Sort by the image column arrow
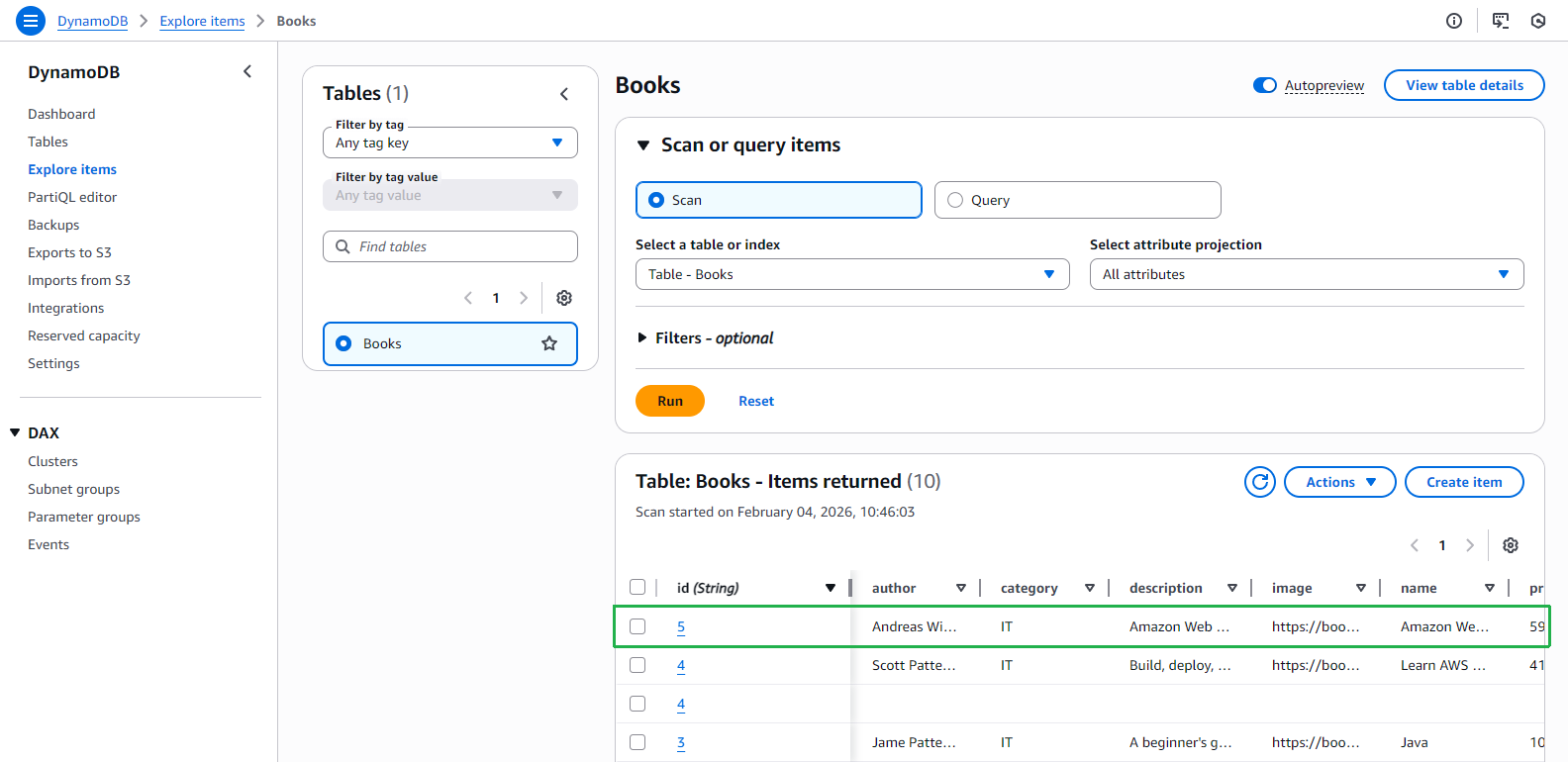This screenshot has width=1568, height=762. (1360, 588)
